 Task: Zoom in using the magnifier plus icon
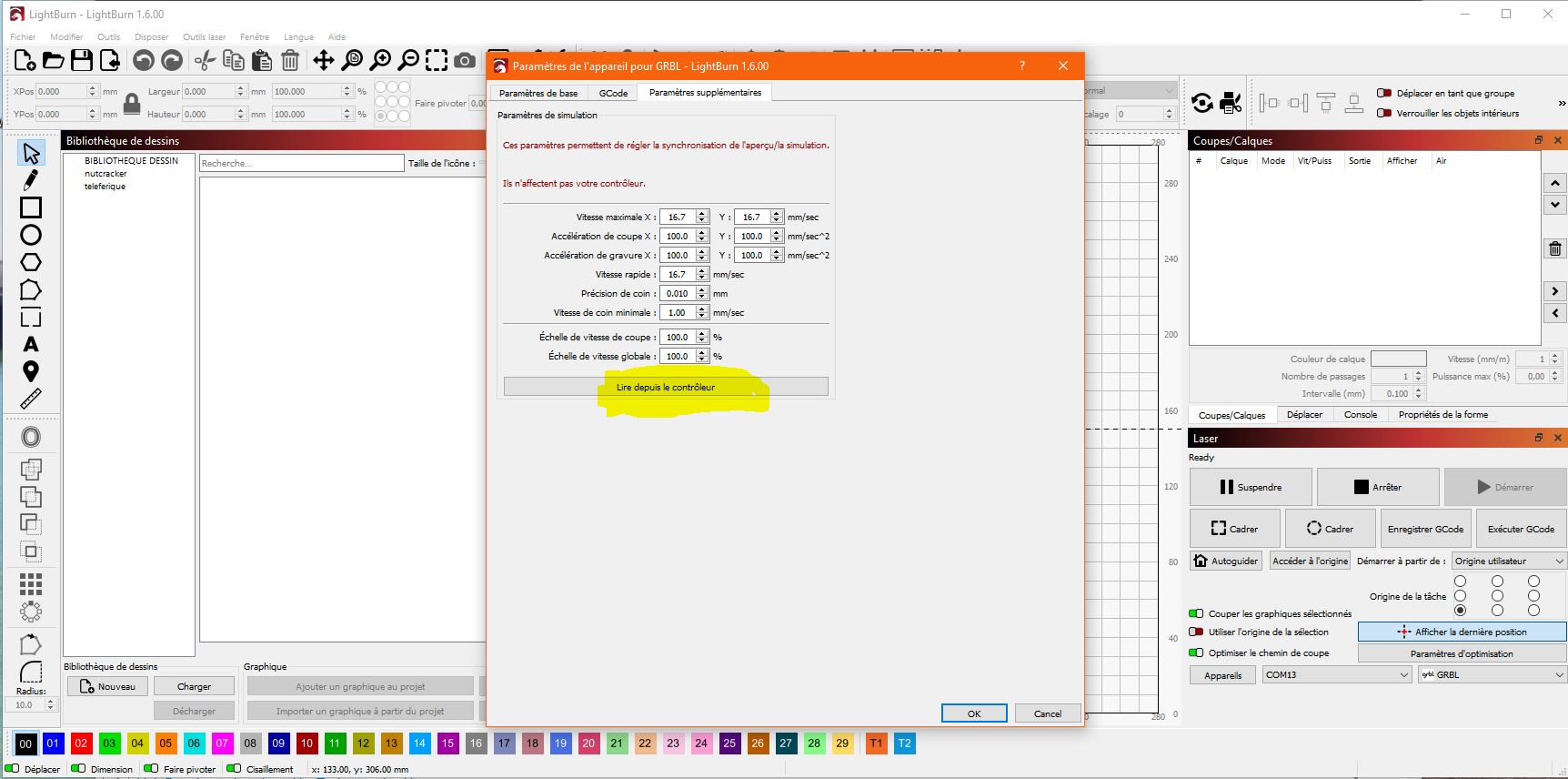click(380, 61)
